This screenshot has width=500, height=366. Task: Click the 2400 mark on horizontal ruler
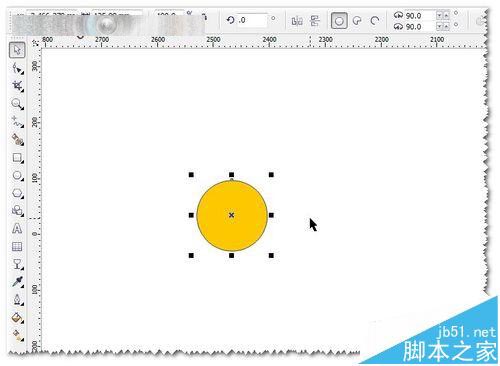click(269, 39)
